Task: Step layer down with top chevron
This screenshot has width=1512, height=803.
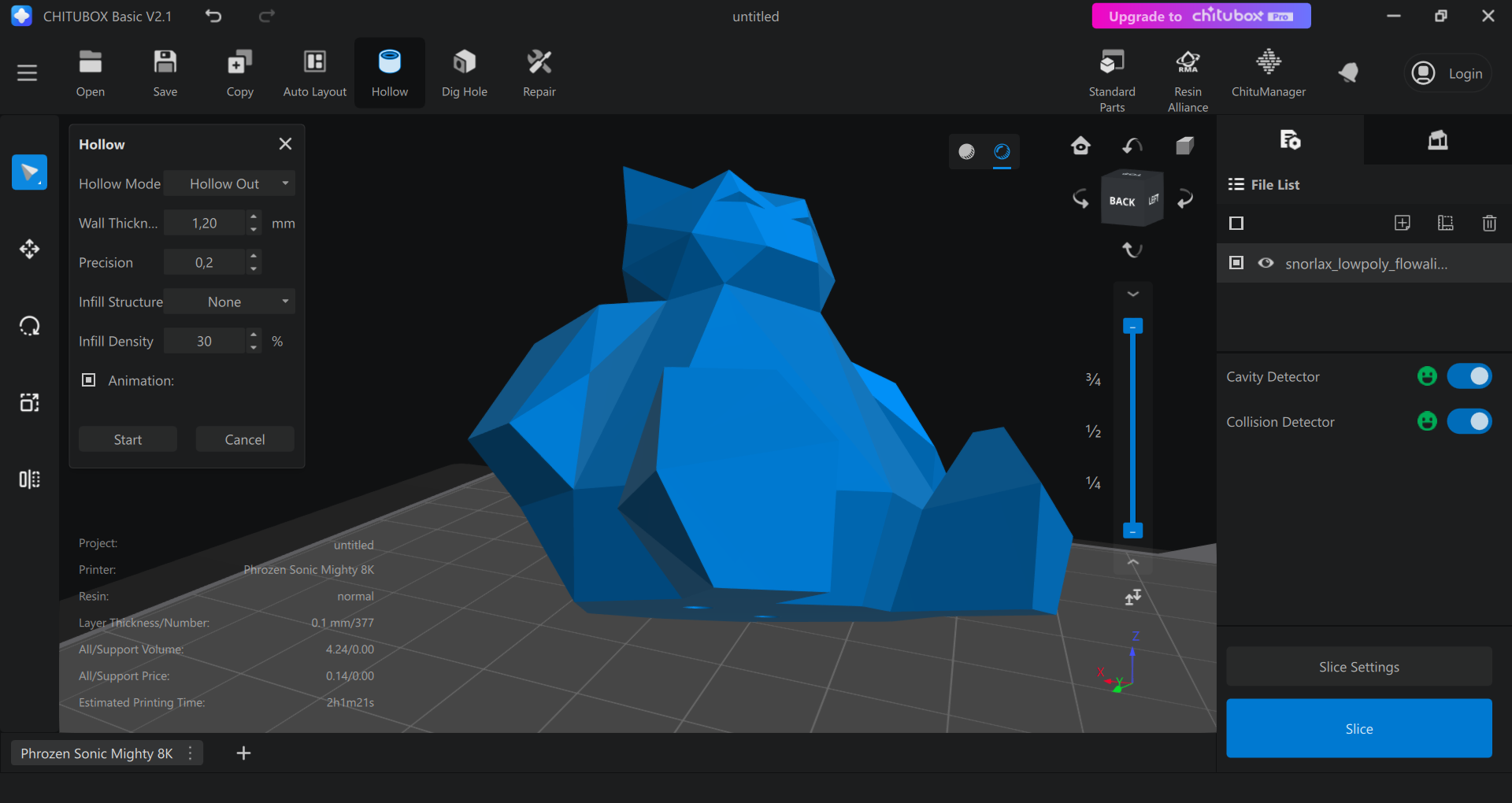Action: 1133,294
